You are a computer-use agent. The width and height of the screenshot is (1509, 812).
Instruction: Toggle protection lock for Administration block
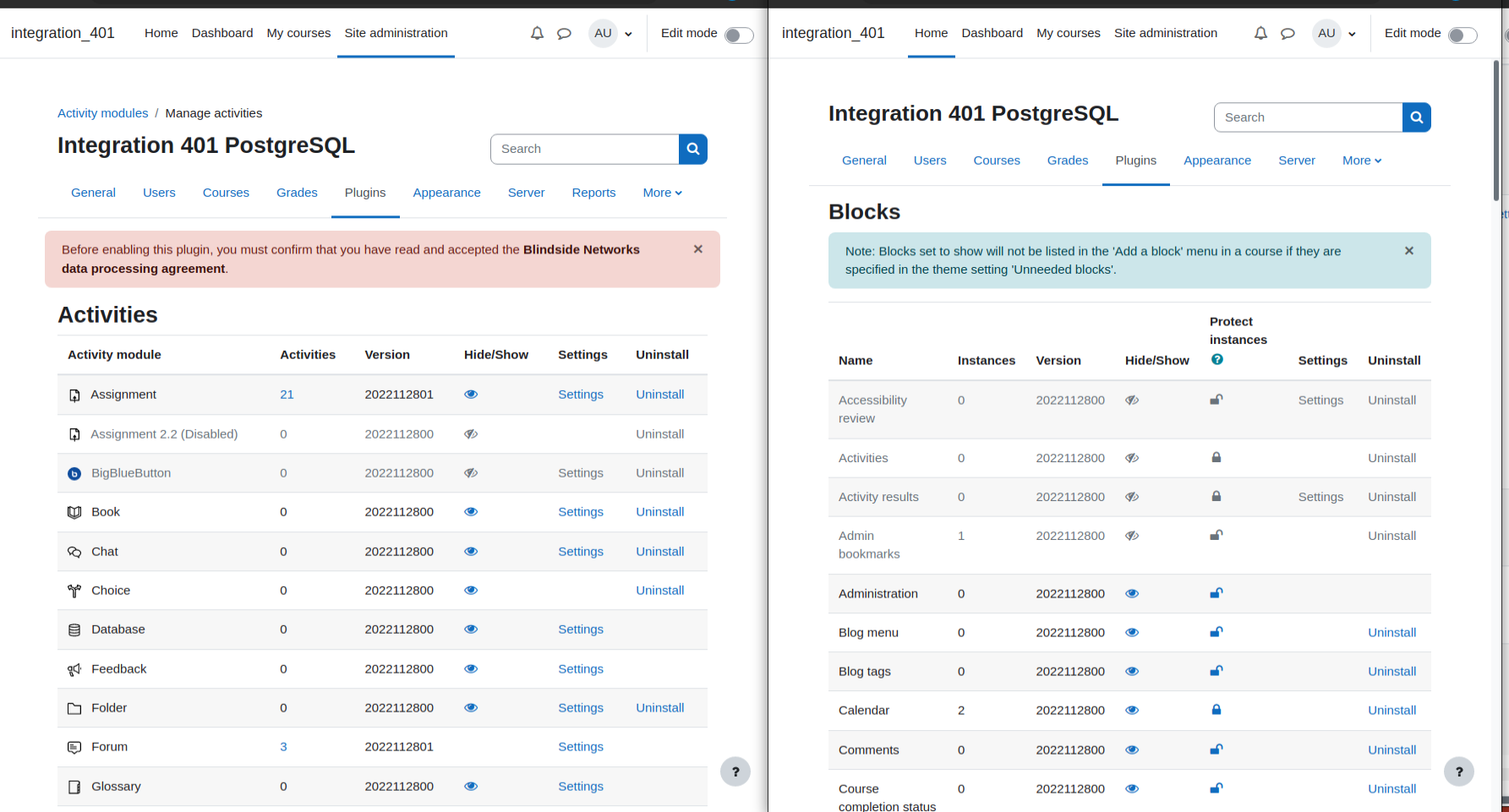[1216, 593]
